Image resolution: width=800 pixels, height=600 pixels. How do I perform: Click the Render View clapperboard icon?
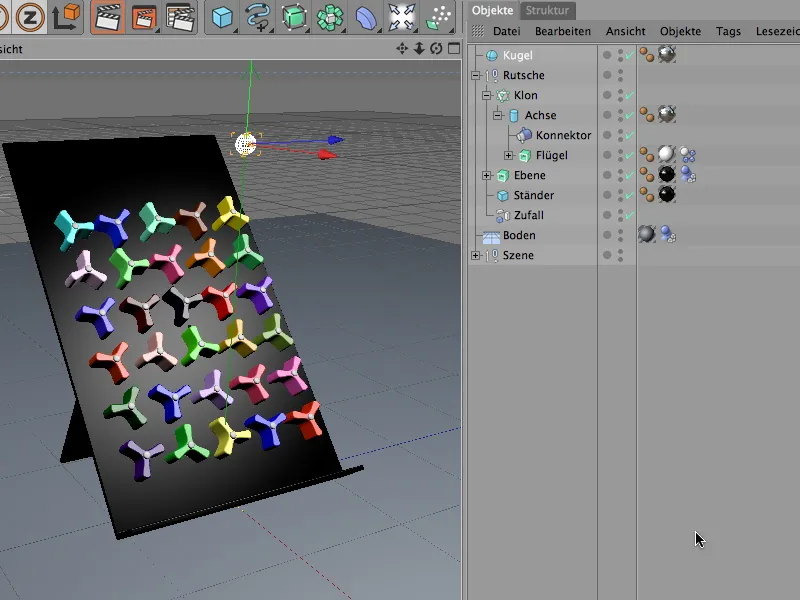click(108, 17)
